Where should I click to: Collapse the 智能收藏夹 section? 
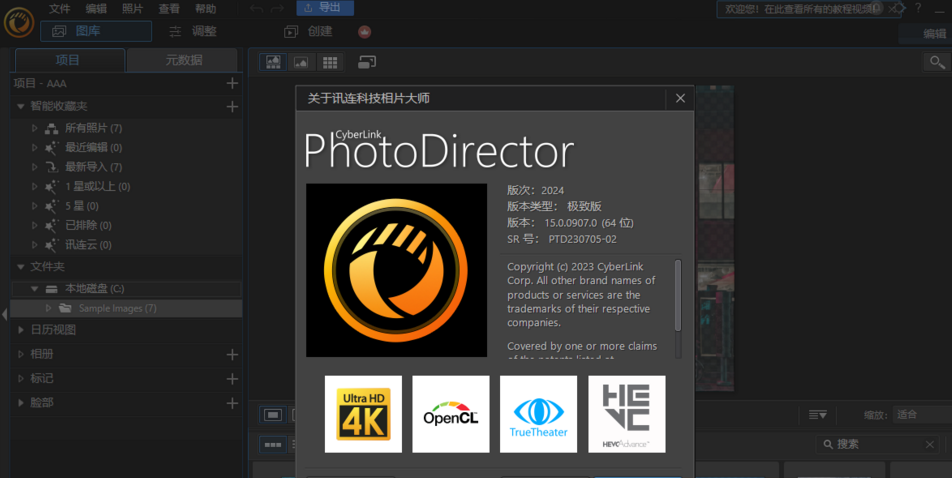pos(21,106)
